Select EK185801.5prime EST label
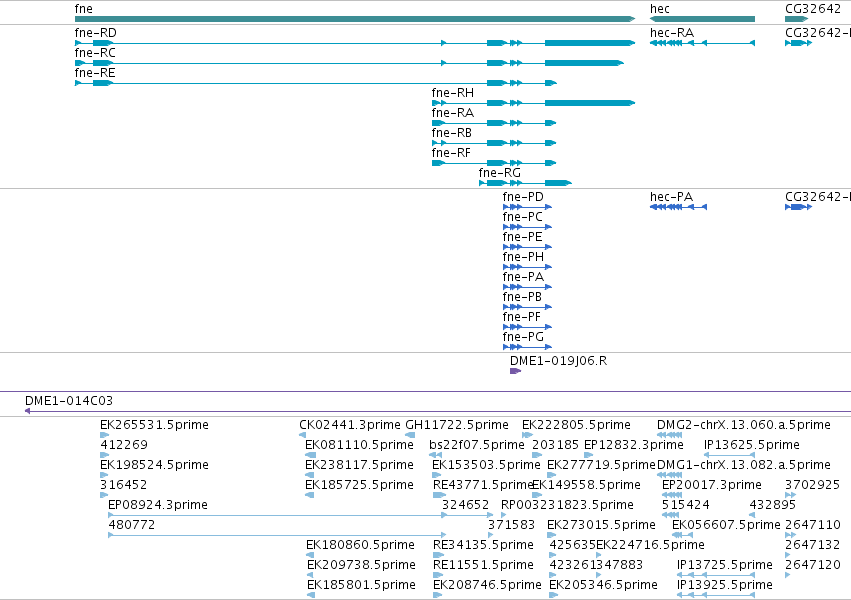This screenshot has height=600, width=851. [x=361, y=585]
